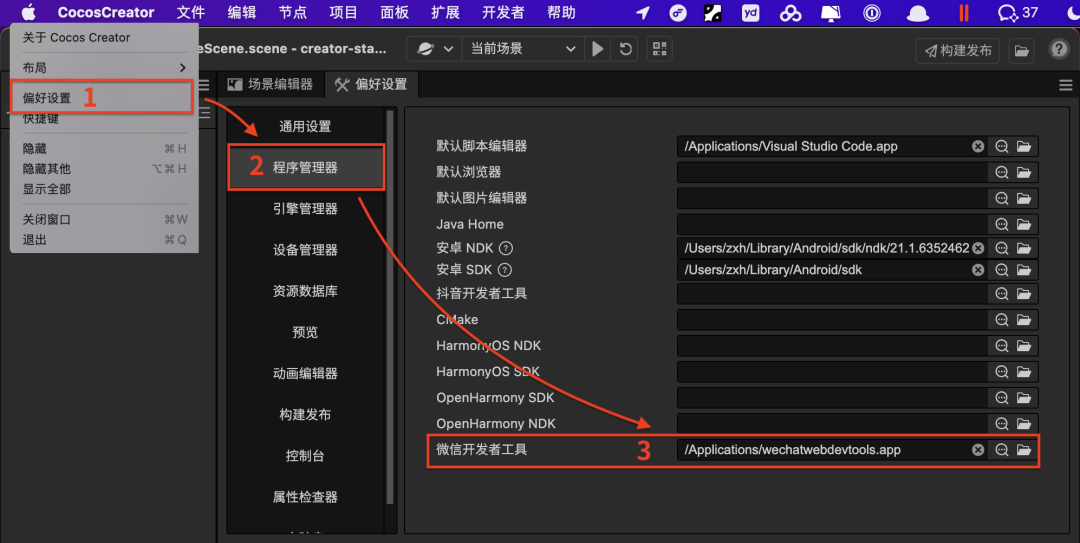Select 控制台 in preferences sidebar
The image size is (1080, 543).
(x=305, y=455)
